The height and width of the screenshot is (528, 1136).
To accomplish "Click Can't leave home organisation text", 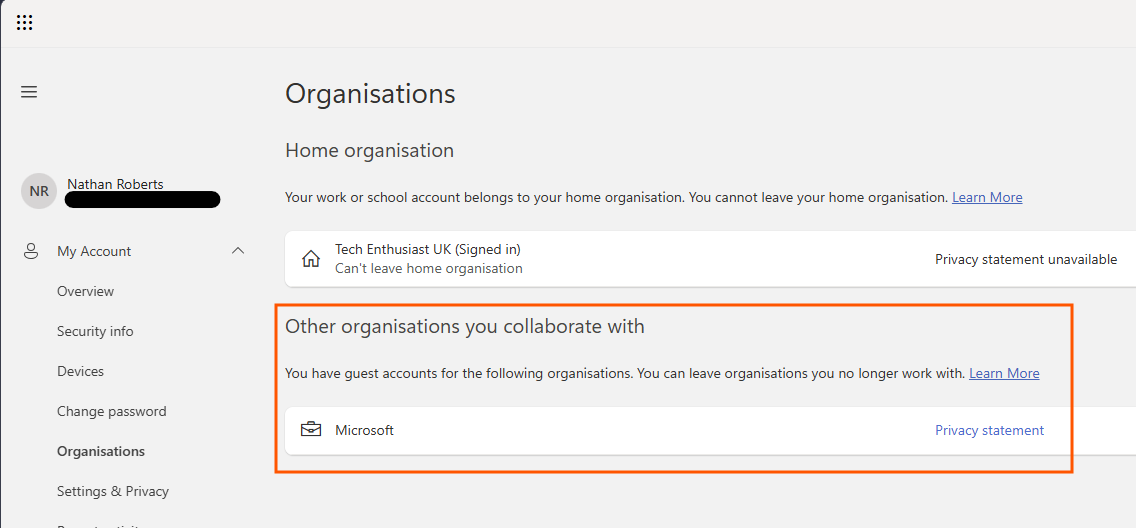I will tap(429, 269).
